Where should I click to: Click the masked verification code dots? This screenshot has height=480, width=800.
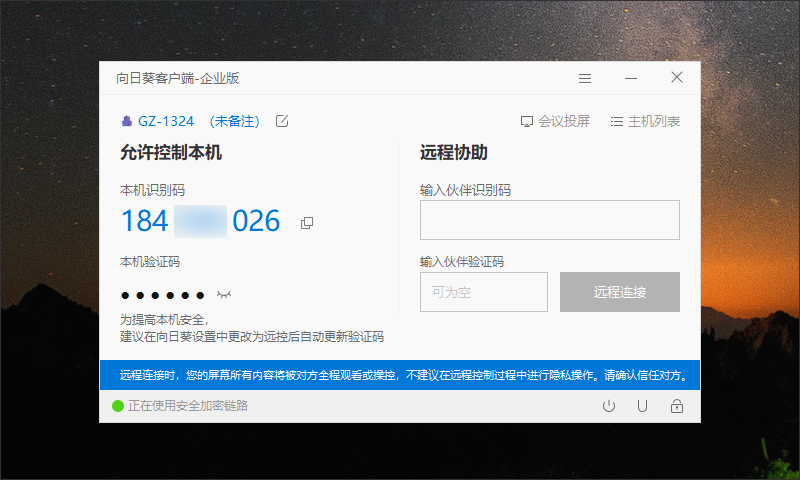[163, 295]
